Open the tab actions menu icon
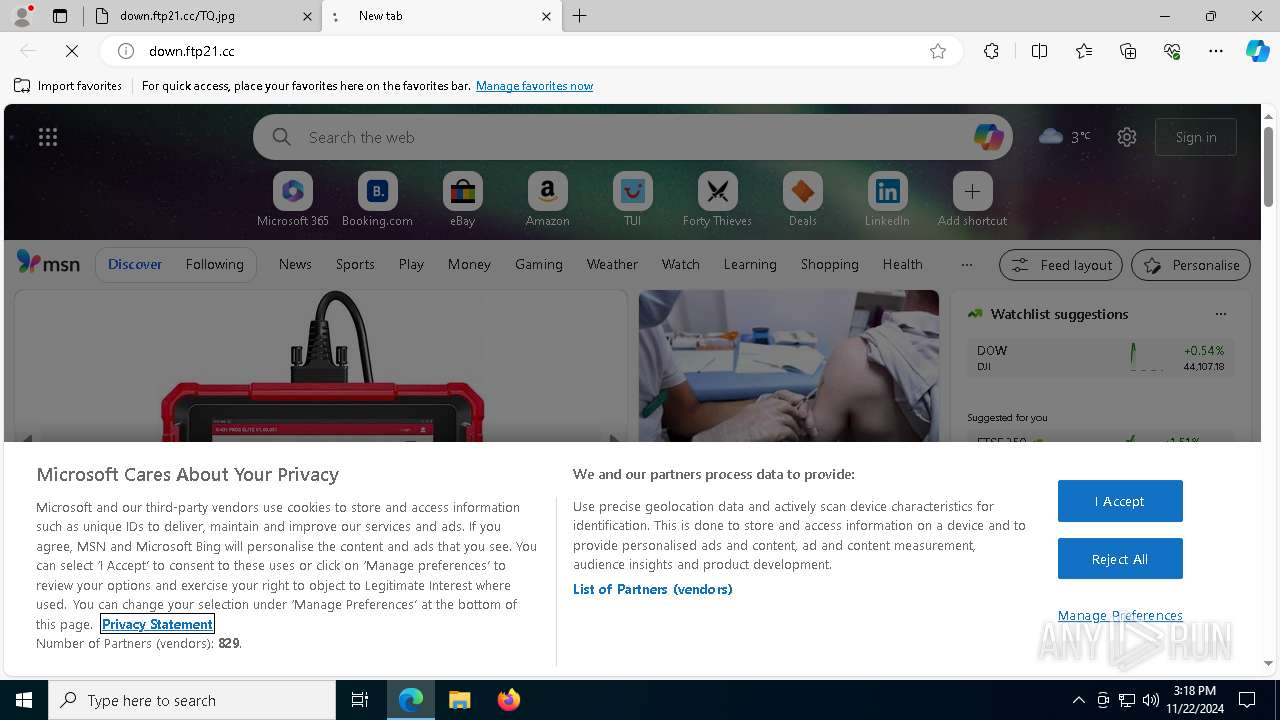The image size is (1280, 720). click(60, 16)
